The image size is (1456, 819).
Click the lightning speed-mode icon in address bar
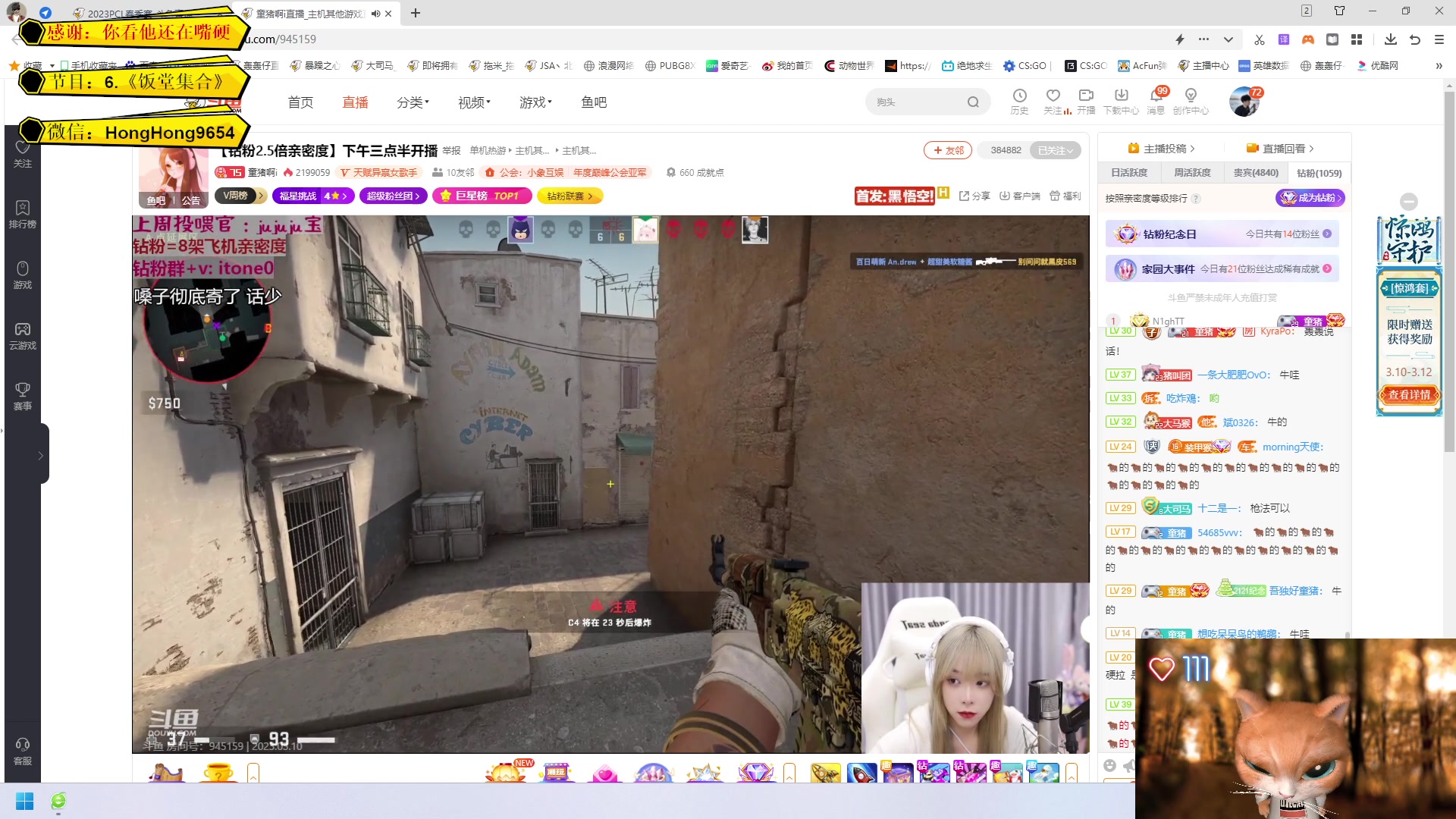click(1180, 39)
